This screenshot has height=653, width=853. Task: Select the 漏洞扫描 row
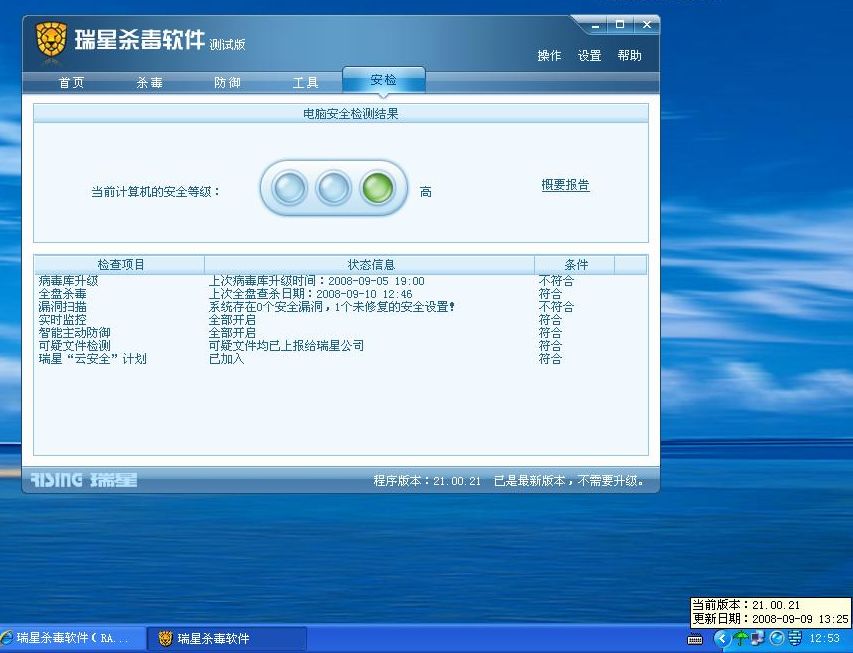[x=341, y=307]
